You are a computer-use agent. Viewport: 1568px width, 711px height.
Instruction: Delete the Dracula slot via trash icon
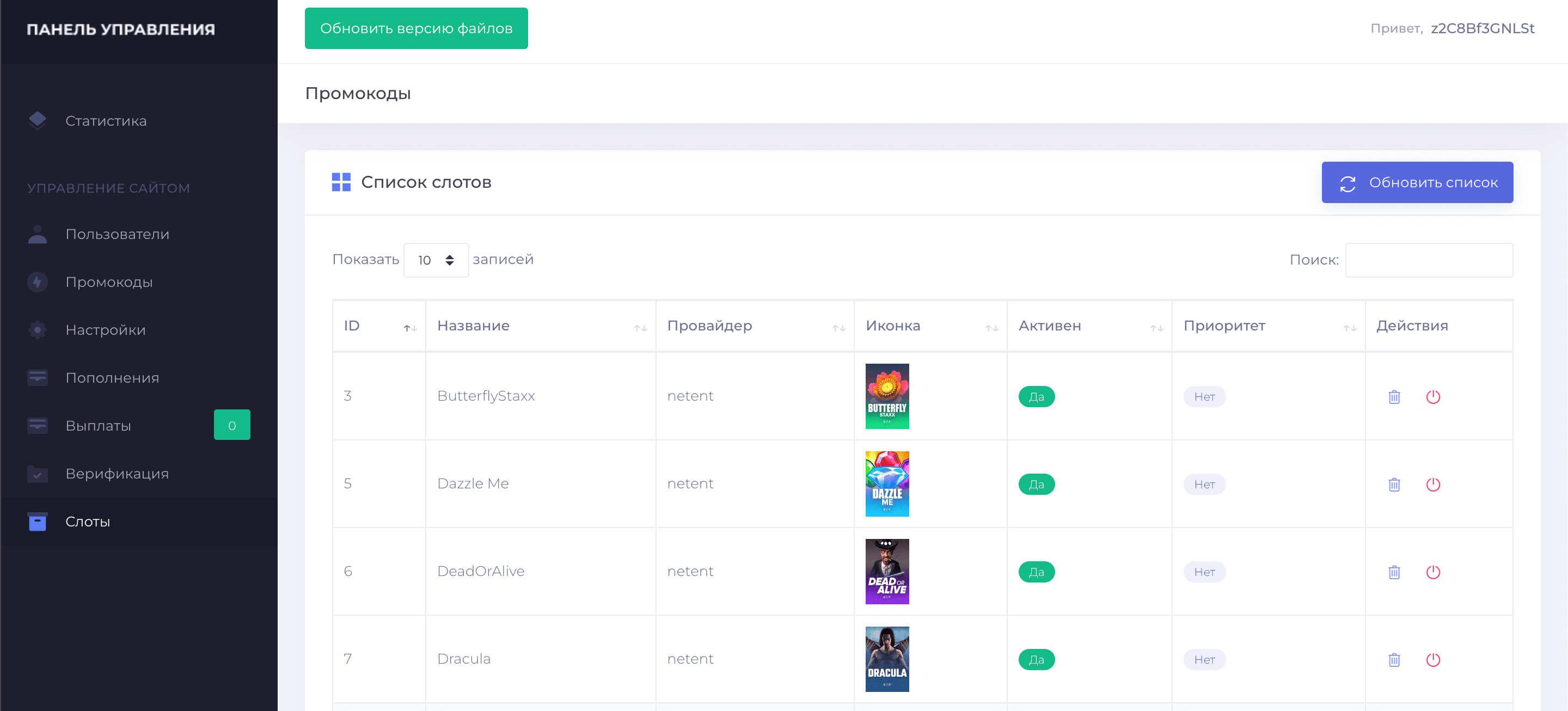(x=1394, y=660)
